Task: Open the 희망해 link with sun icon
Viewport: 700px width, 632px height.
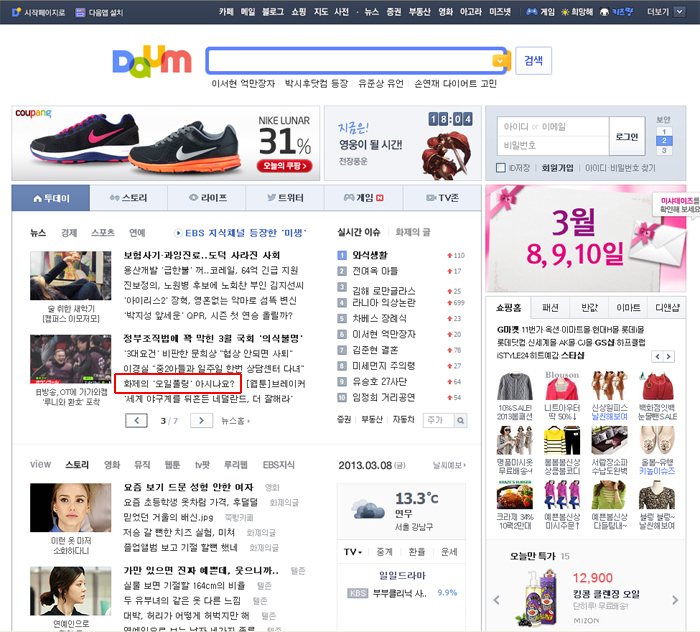Action: (x=577, y=12)
